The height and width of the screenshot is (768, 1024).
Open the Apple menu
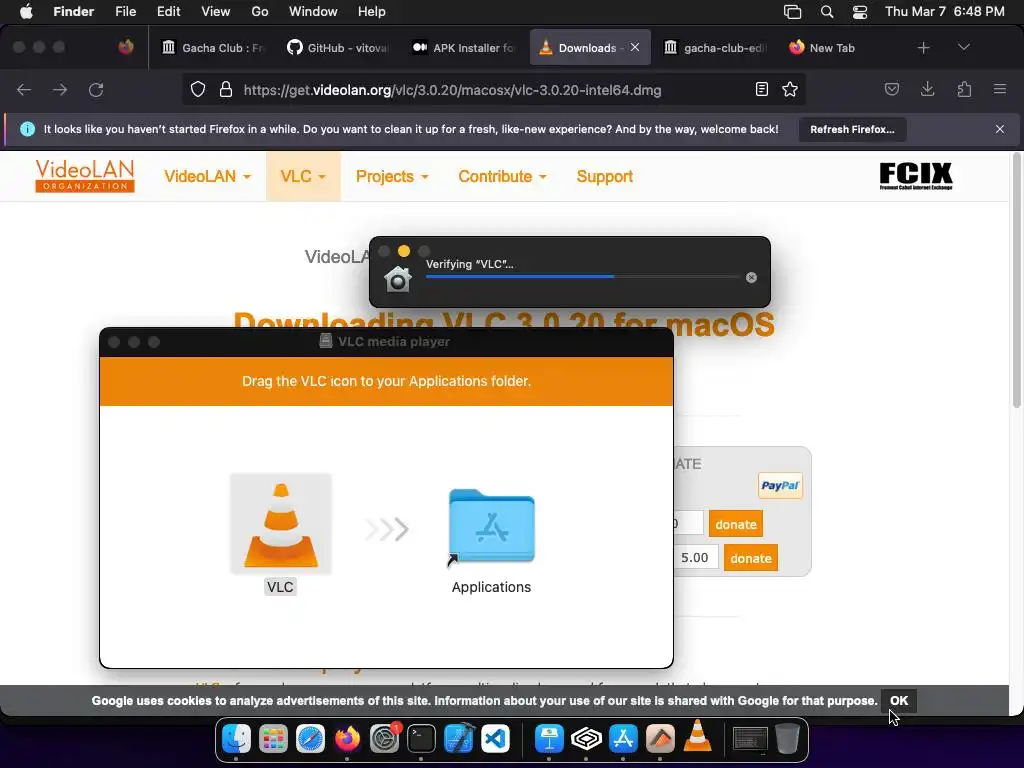[26, 12]
